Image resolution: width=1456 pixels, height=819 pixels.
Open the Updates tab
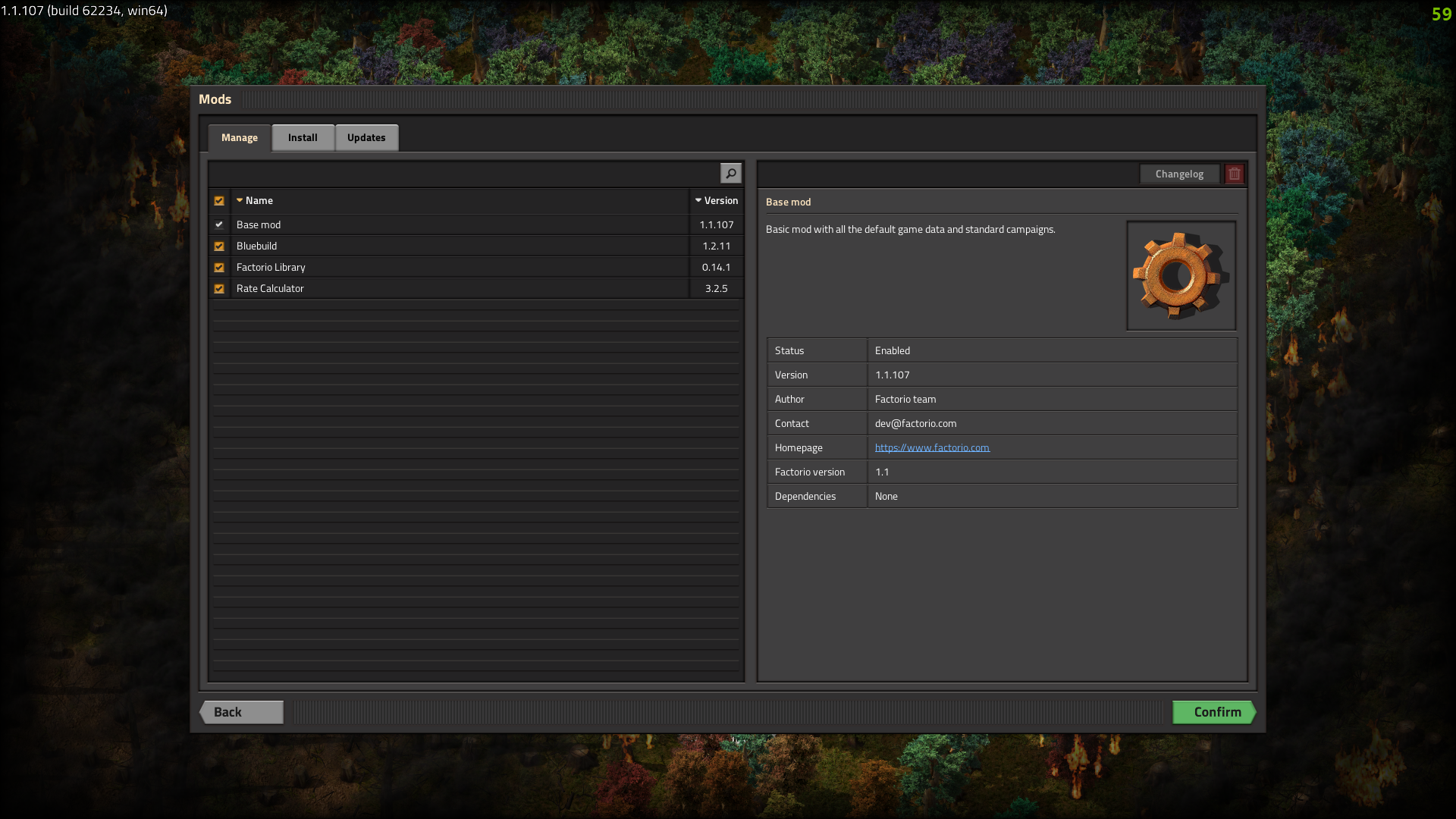tap(366, 137)
